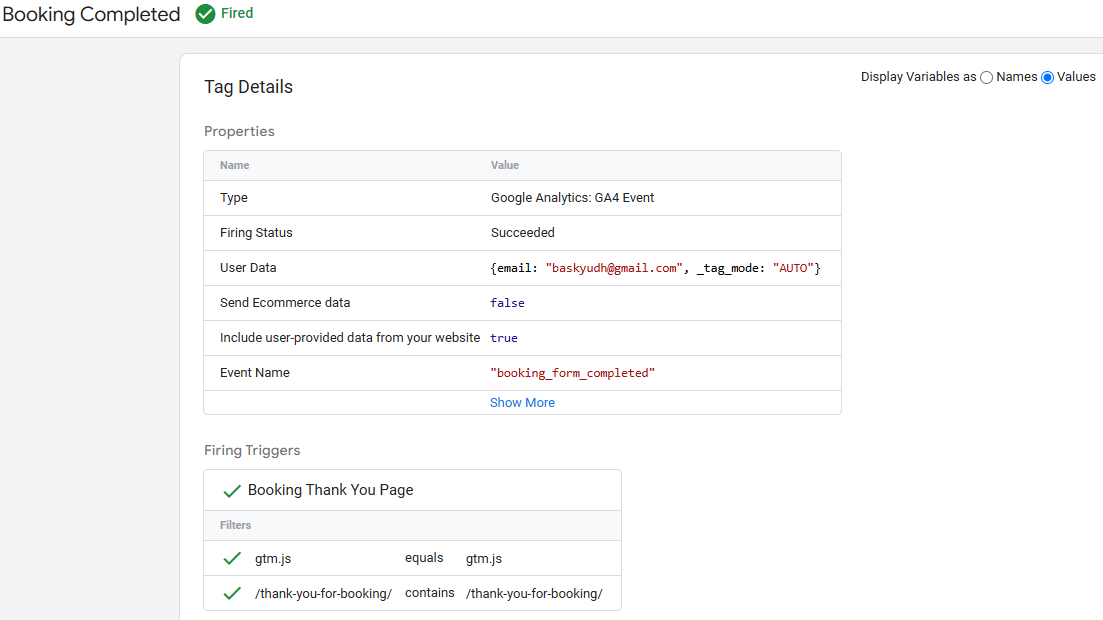Select the Names radio button

[987, 77]
